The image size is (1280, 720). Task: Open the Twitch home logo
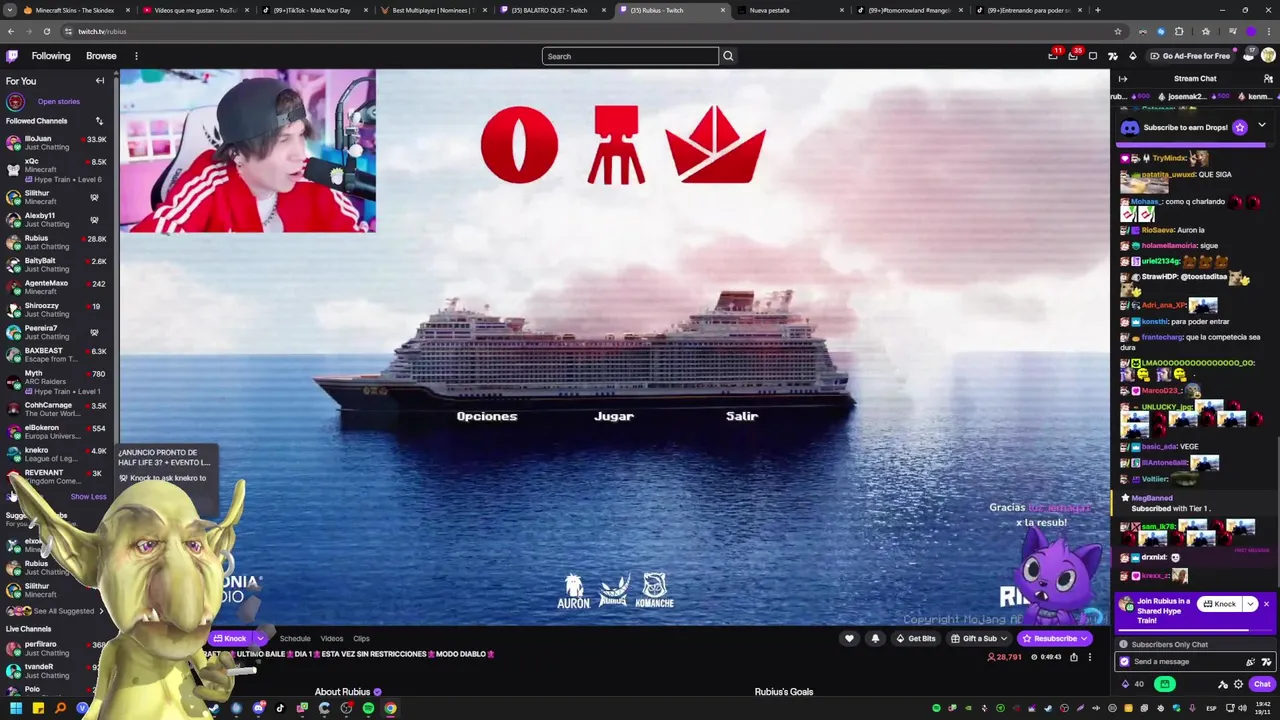click(x=12, y=56)
